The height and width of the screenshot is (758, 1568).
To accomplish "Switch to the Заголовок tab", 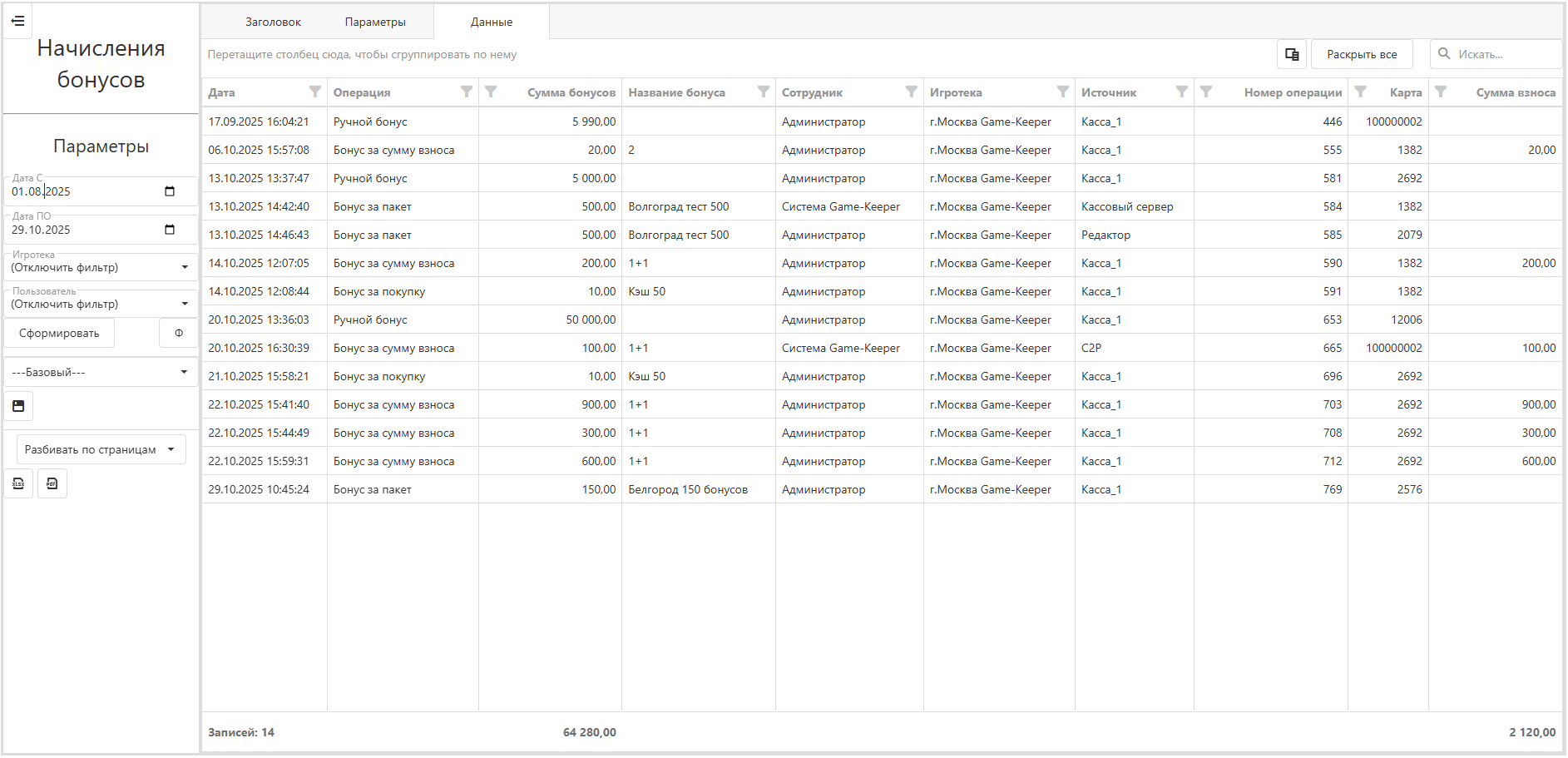I will [273, 22].
